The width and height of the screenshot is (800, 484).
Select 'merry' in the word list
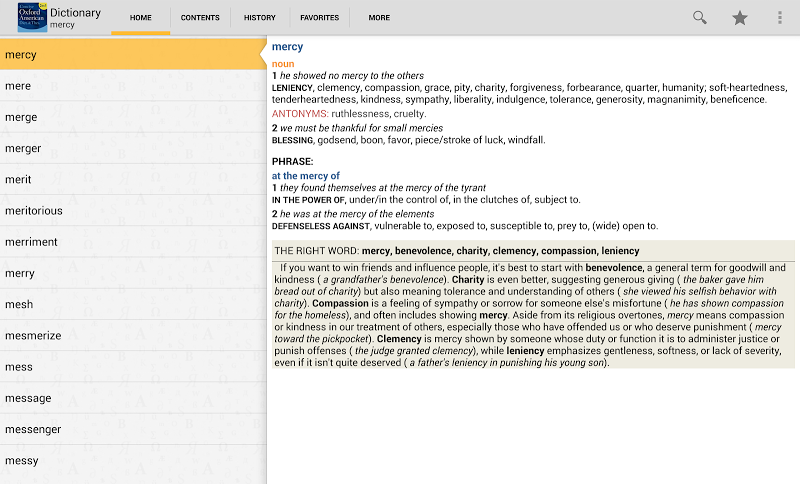click(133, 273)
